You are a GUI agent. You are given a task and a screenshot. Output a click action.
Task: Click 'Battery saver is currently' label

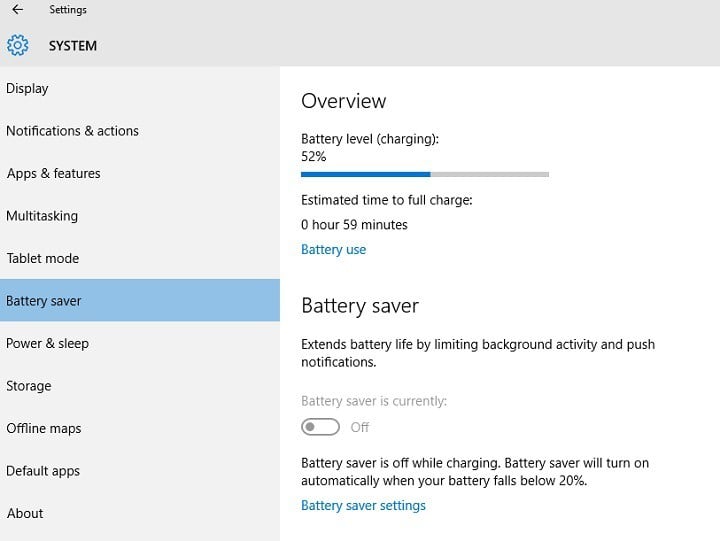374,401
